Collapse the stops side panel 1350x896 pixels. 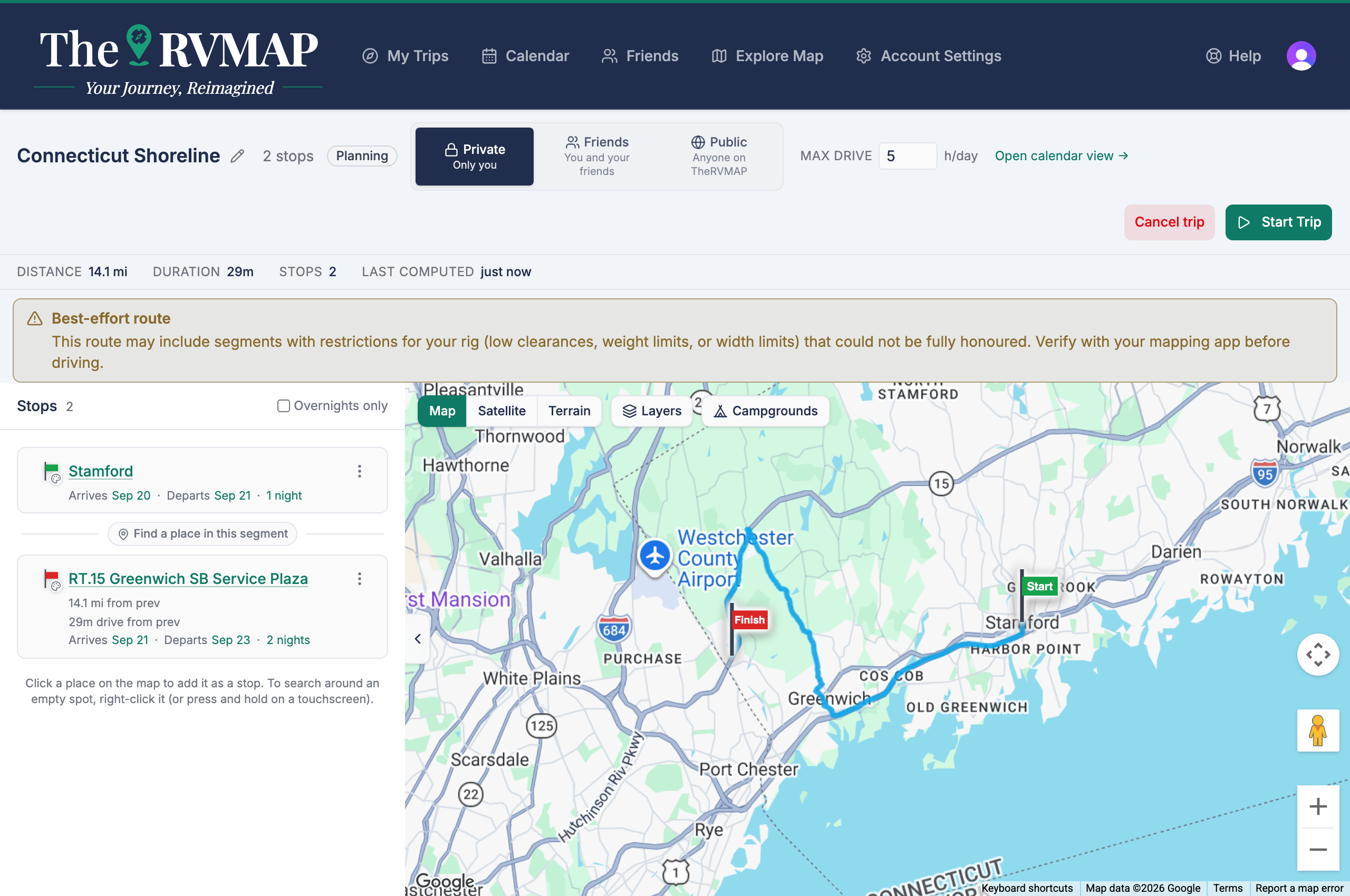[x=418, y=638]
